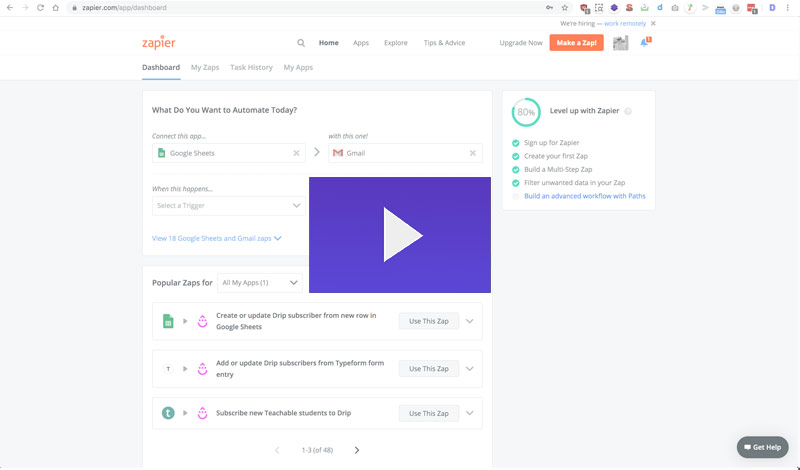Click the browser back arrow
Viewport: 800px width, 470px height.
click(10, 8)
